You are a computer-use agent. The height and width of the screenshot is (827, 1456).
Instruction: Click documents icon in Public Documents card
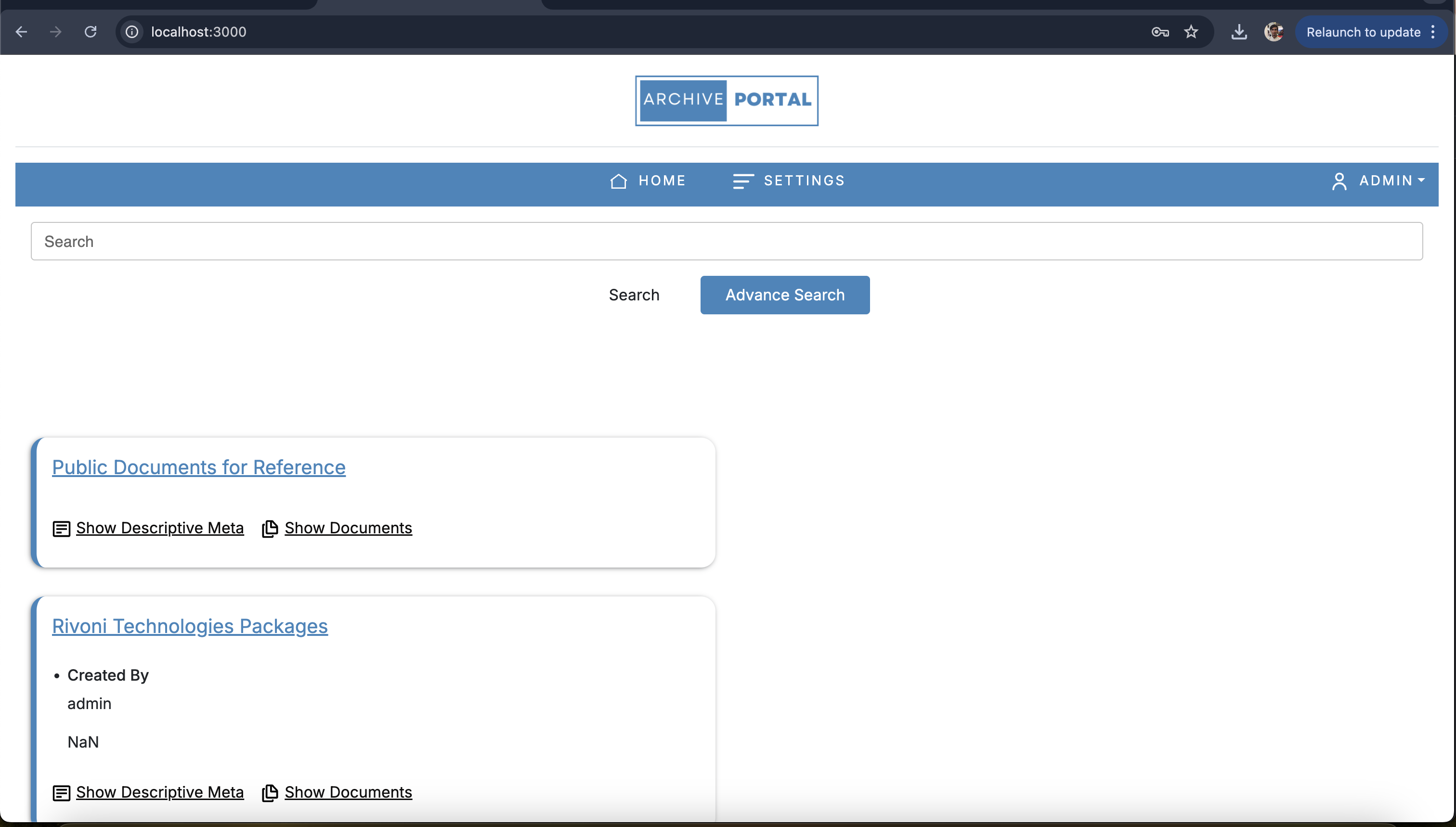(x=270, y=529)
